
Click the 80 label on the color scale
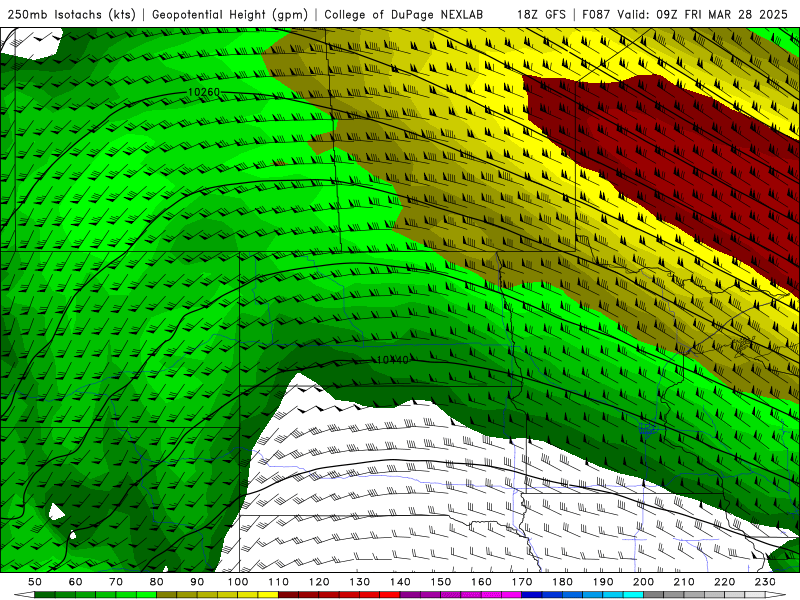point(157,582)
